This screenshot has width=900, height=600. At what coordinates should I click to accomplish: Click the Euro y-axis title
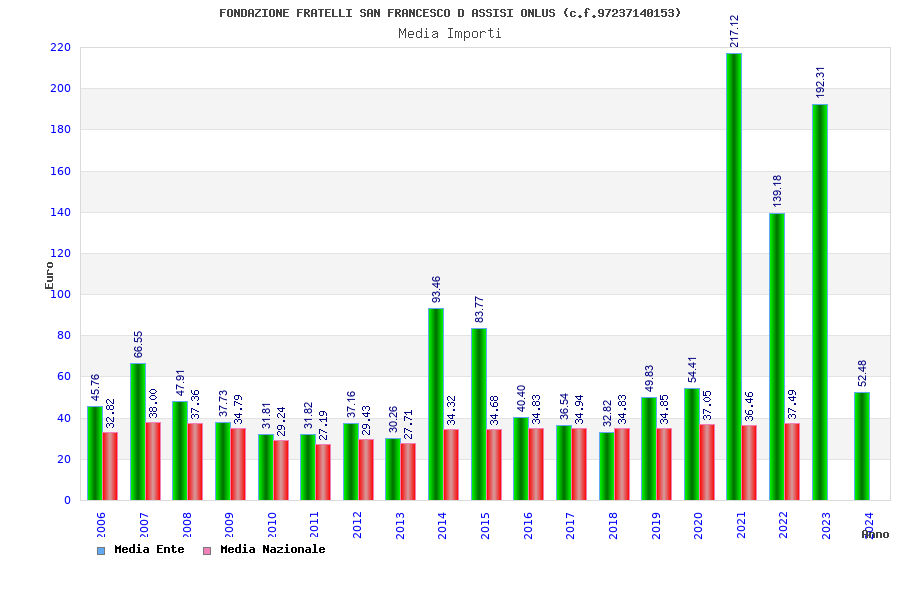49,276
